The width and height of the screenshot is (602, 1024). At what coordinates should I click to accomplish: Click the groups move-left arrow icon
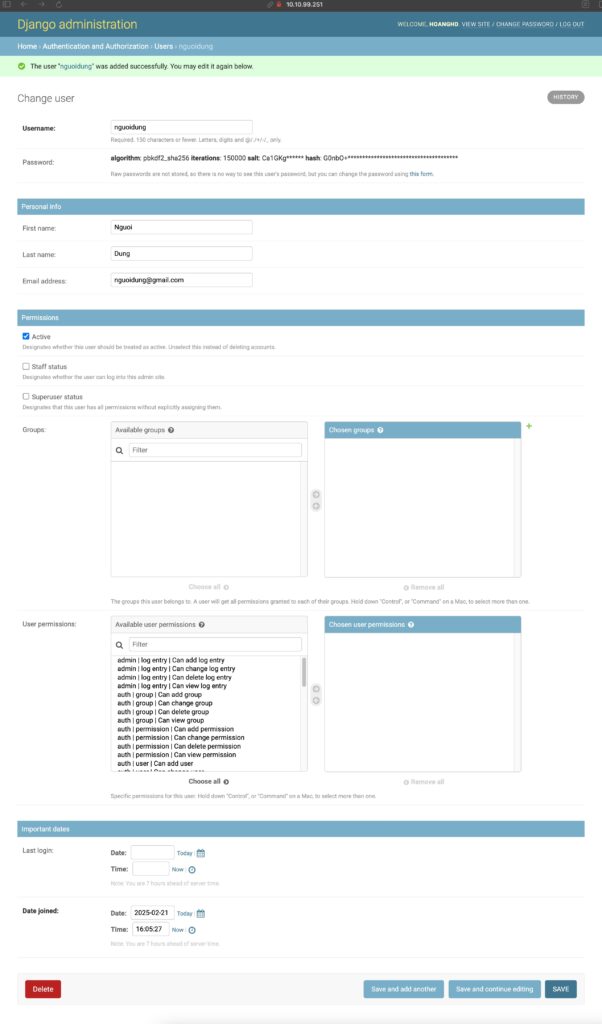click(x=316, y=506)
